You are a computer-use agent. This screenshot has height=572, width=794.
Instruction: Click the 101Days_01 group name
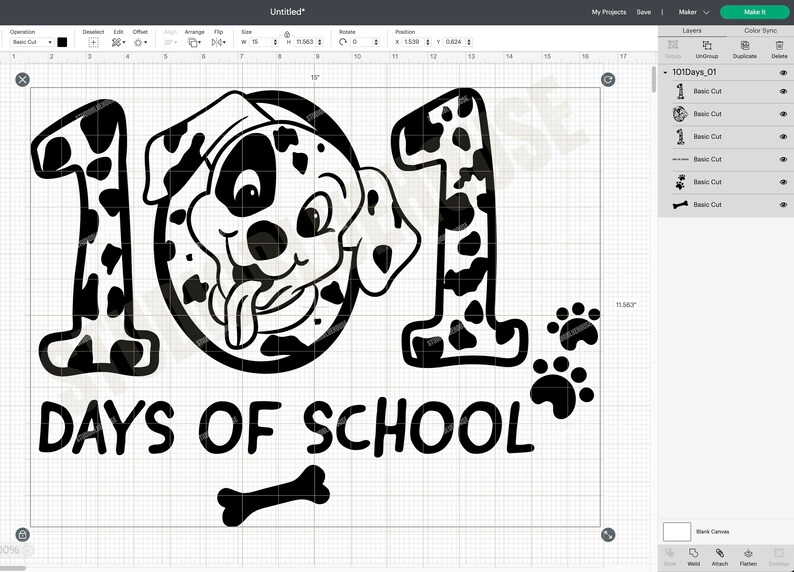click(x=694, y=72)
